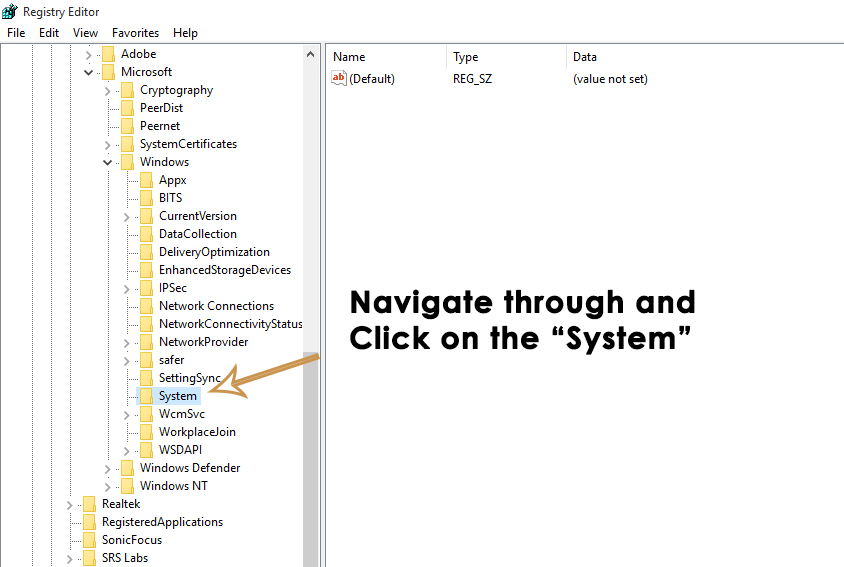The image size is (844, 567).
Task: Click the EnhancedStorageDevices folder icon
Action: [x=146, y=270]
